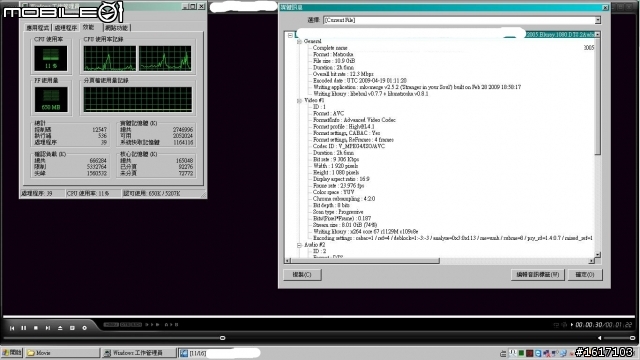Viewport: 640px width, 360px height.
Task: Select the 'Complete name' row
Action: pyautogui.click(x=330, y=48)
